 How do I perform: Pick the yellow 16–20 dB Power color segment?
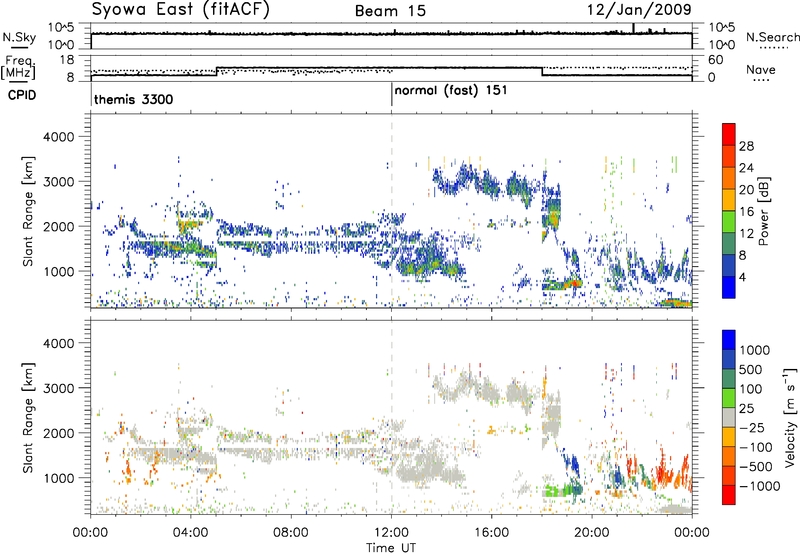(729, 199)
